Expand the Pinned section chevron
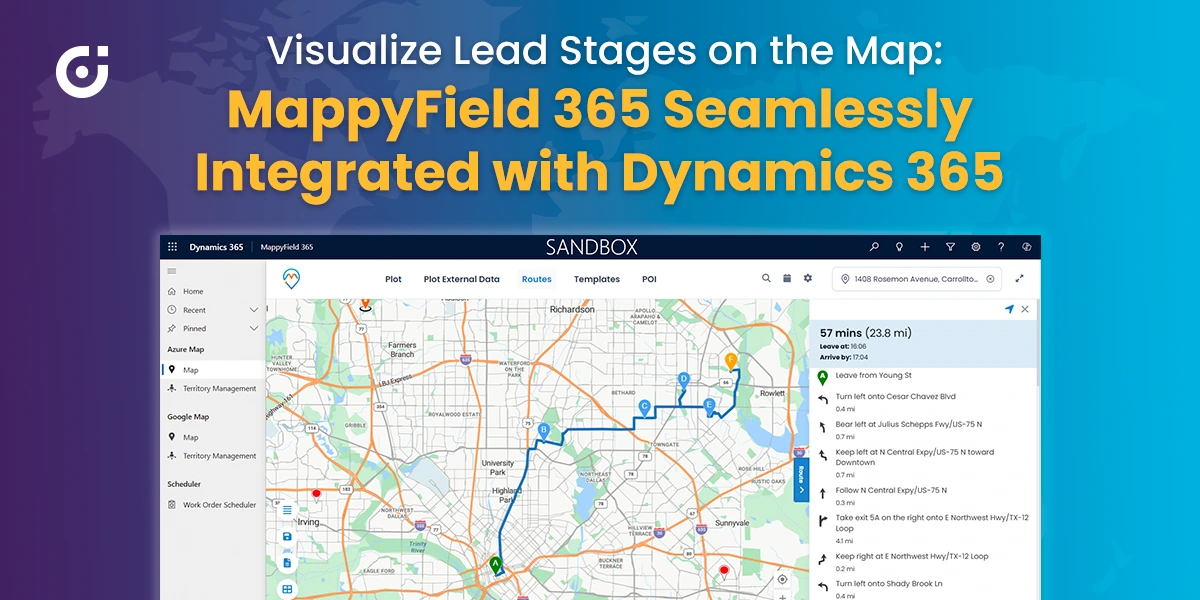Screen dimensions: 1200x600 [x=254, y=328]
